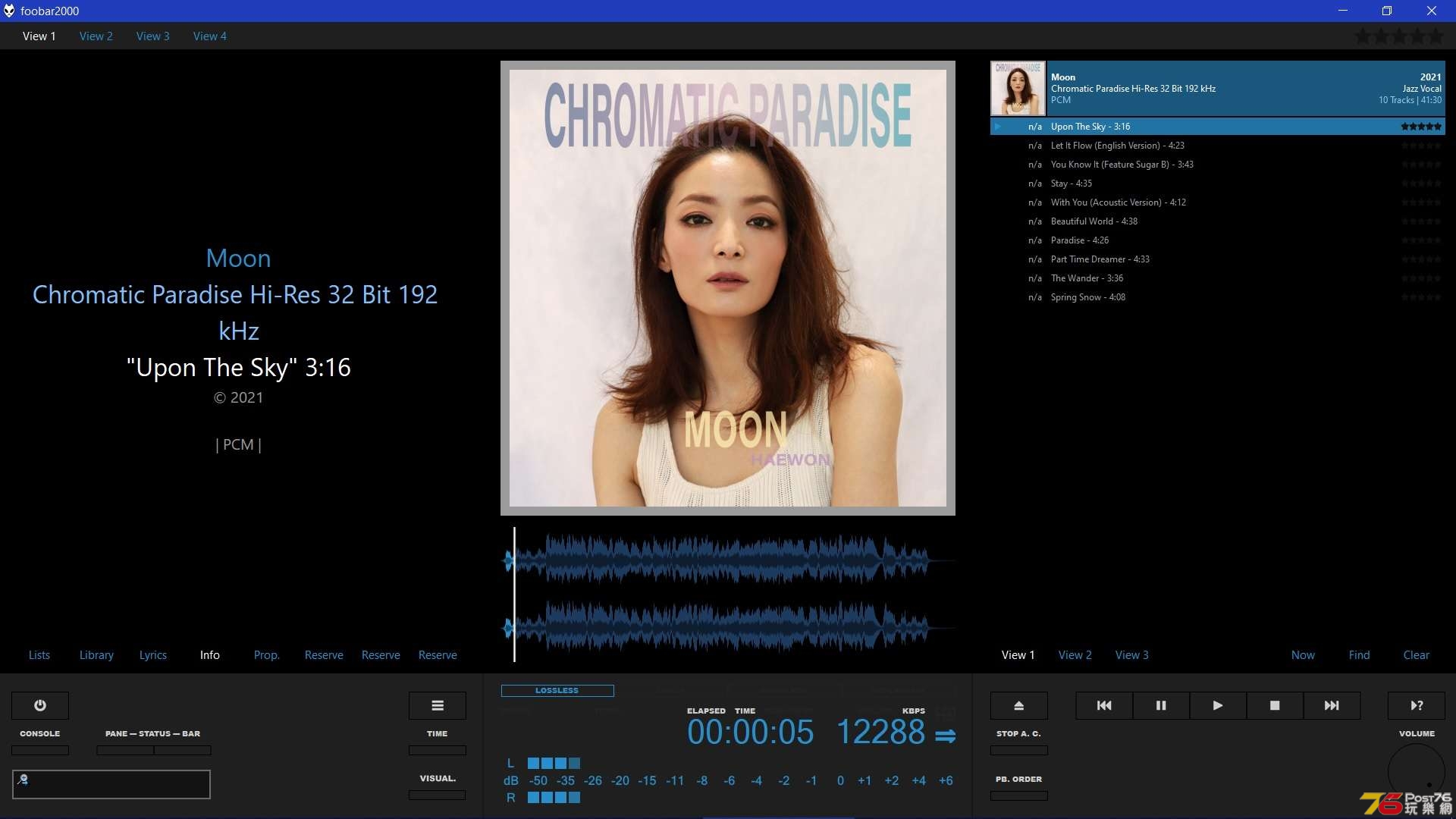Select track You Know It (Feature Sugar B)
This screenshot has width=1456, height=819.
click(x=1218, y=165)
